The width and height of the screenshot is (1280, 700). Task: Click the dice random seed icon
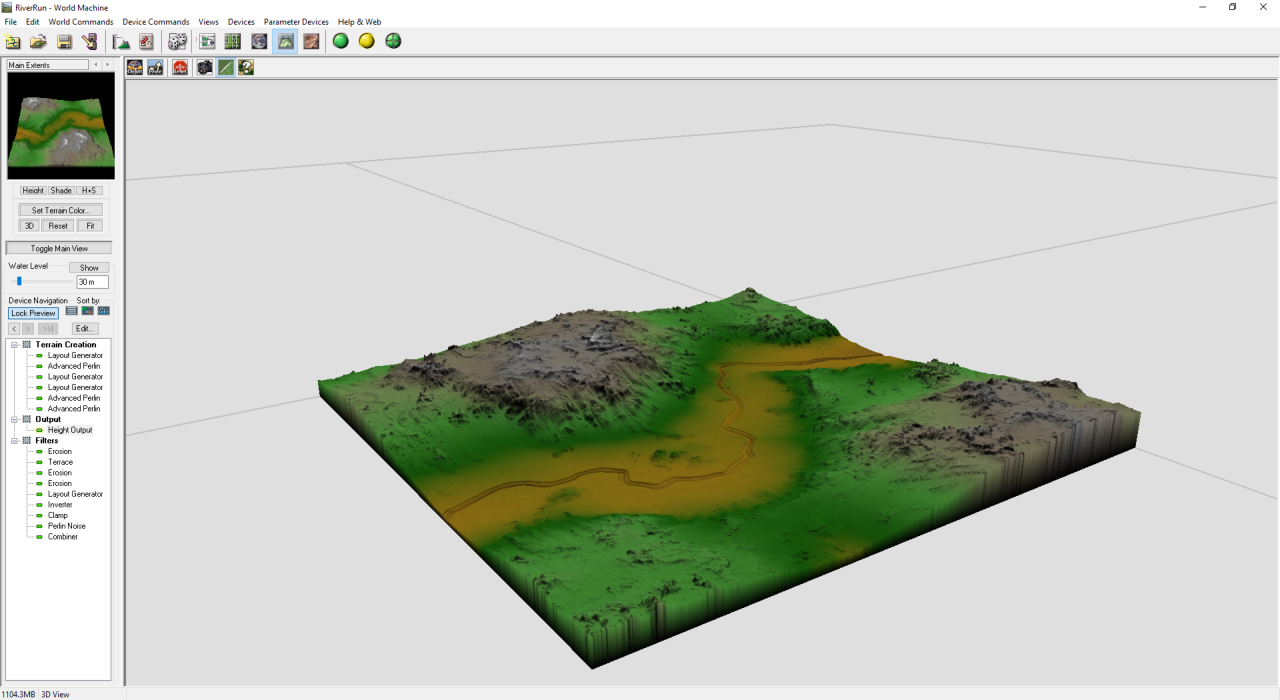177,41
